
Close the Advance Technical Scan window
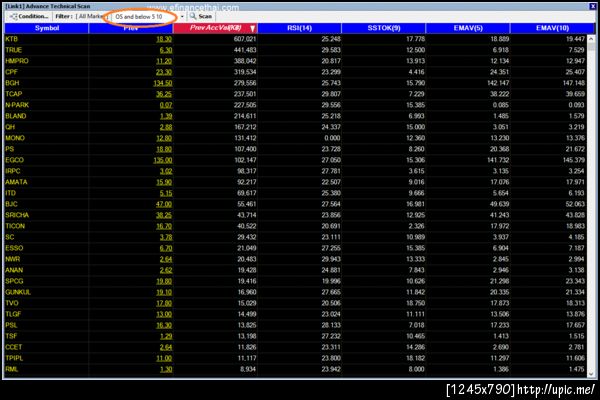click(x=592, y=6)
